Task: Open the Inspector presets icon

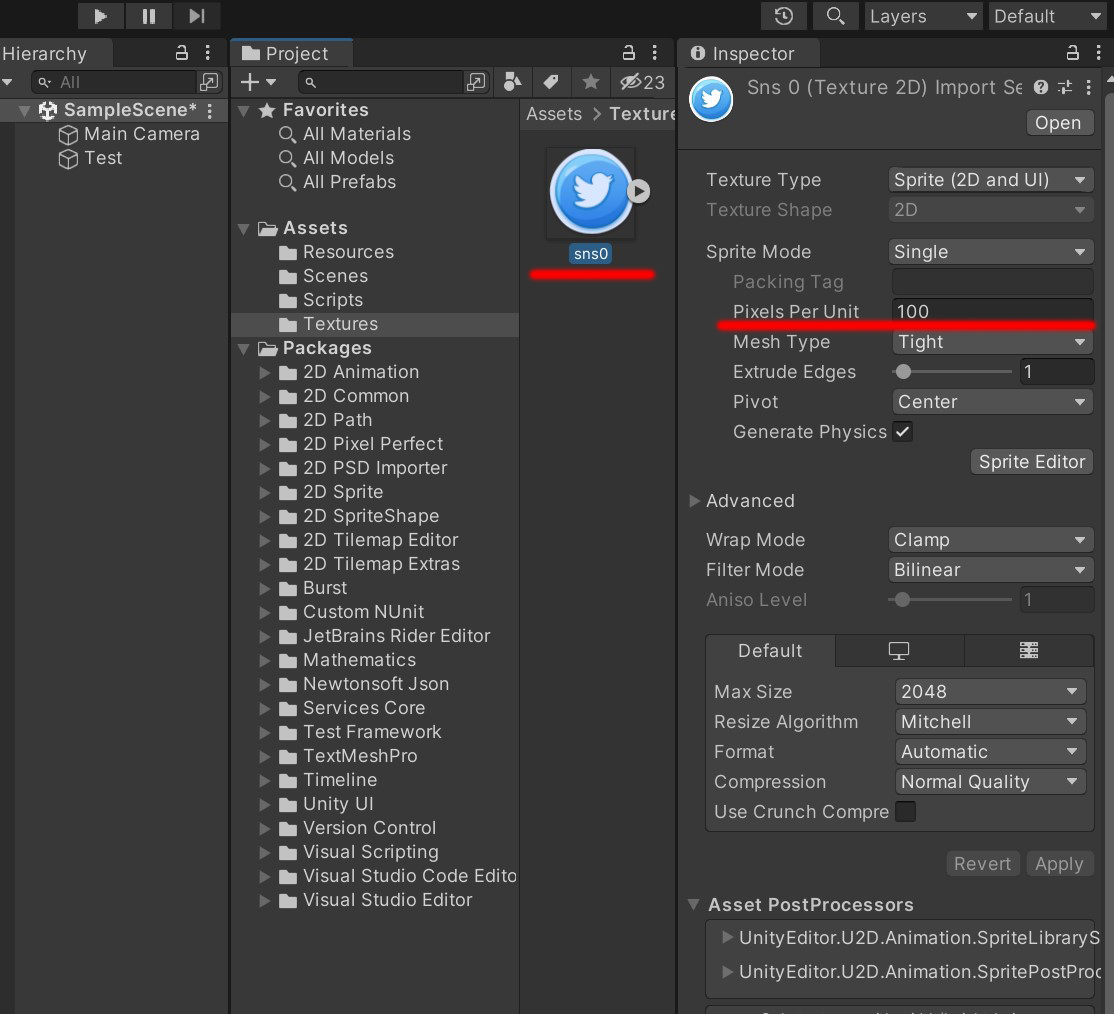Action: 1064,87
